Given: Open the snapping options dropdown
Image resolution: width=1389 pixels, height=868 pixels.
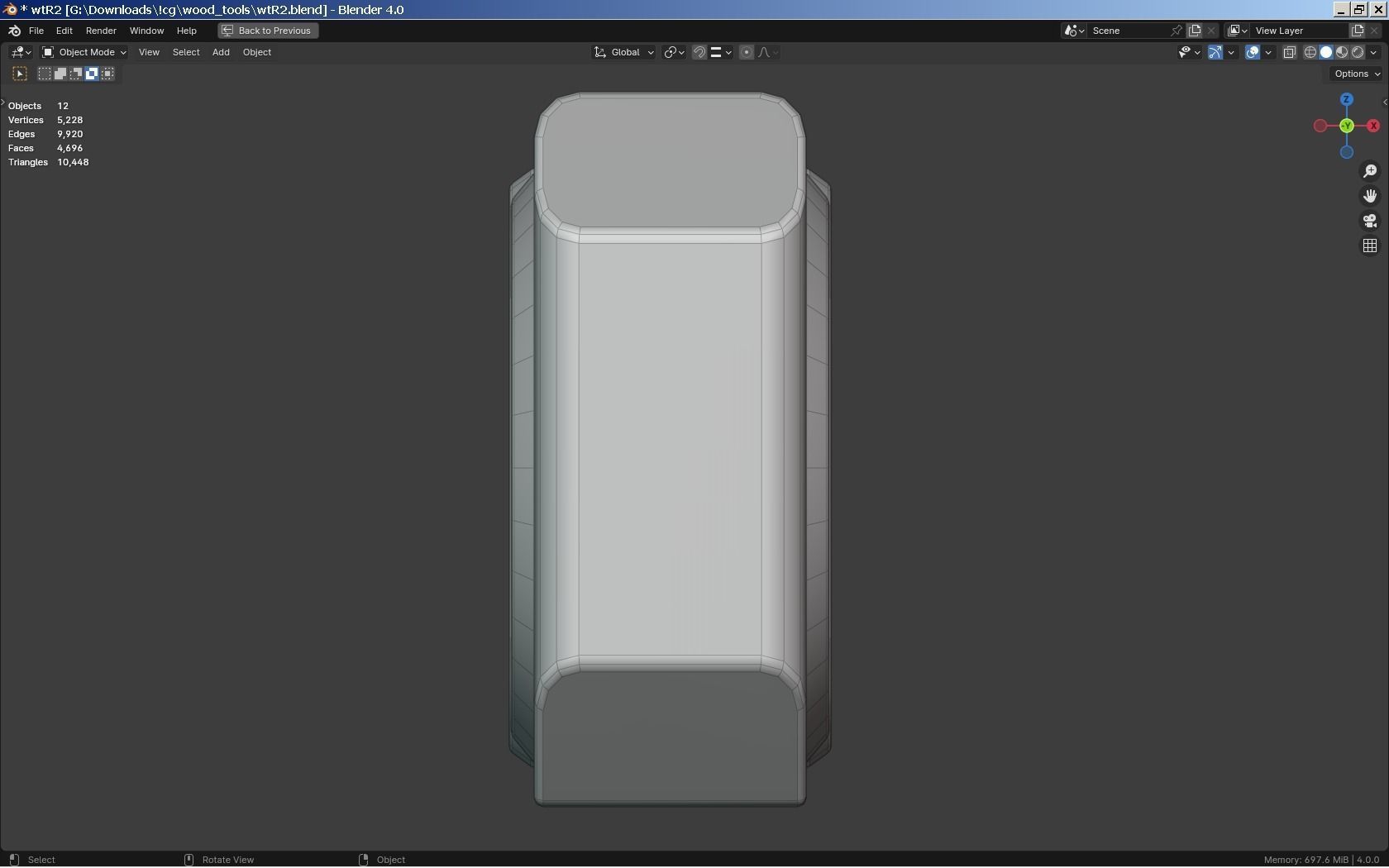Looking at the screenshot, I should click(721, 52).
